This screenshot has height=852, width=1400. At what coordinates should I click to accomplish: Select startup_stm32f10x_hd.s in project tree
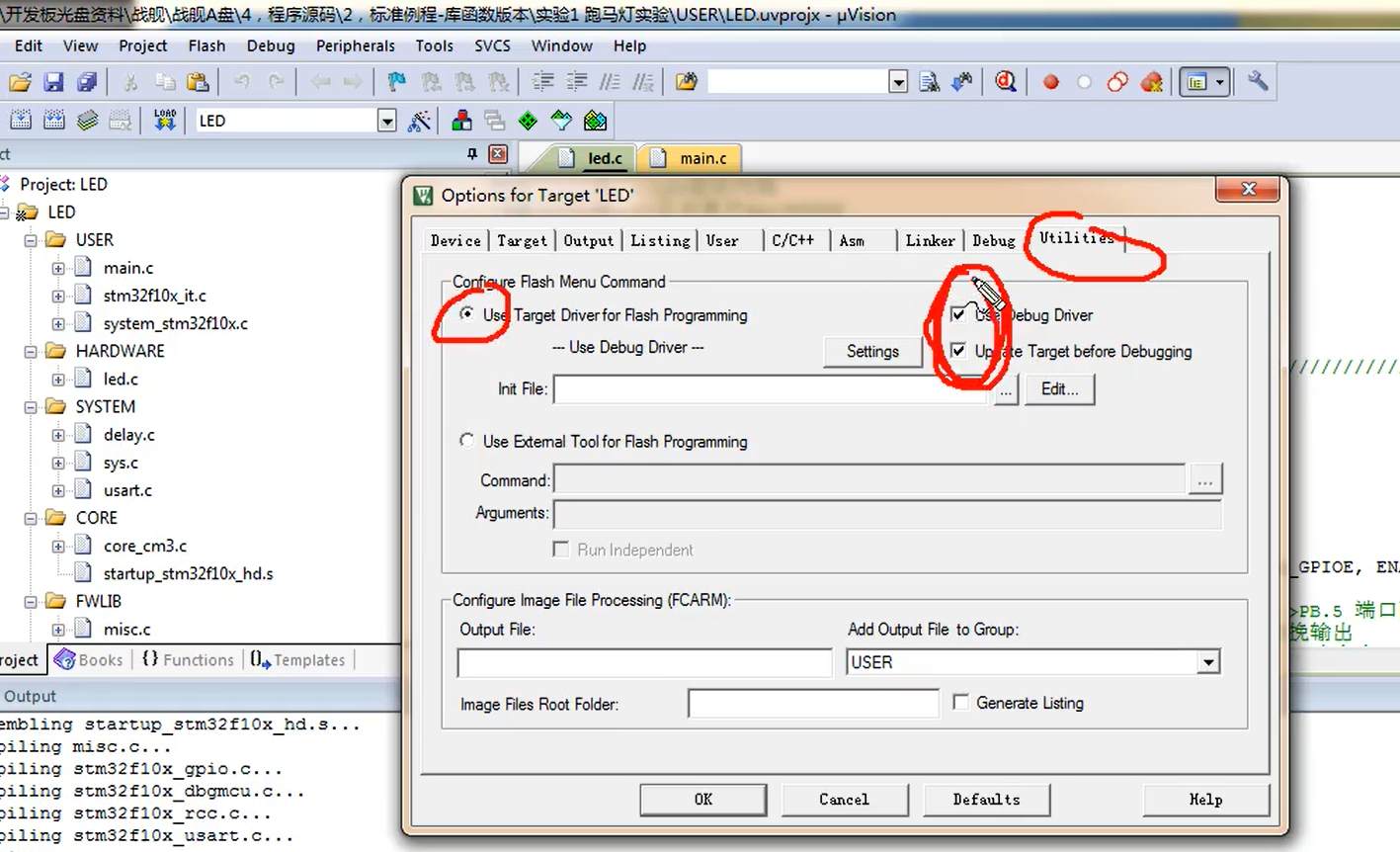click(x=188, y=573)
